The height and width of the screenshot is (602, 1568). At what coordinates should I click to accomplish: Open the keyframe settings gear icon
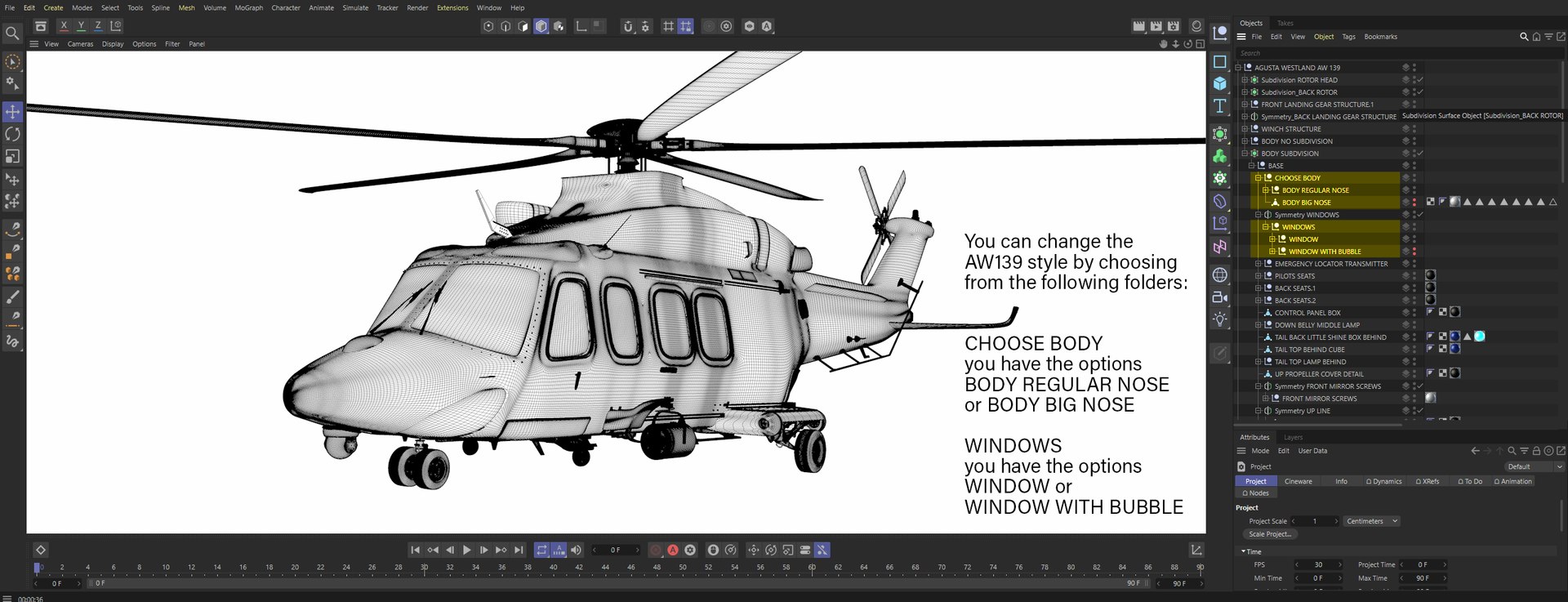(x=690, y=550)
